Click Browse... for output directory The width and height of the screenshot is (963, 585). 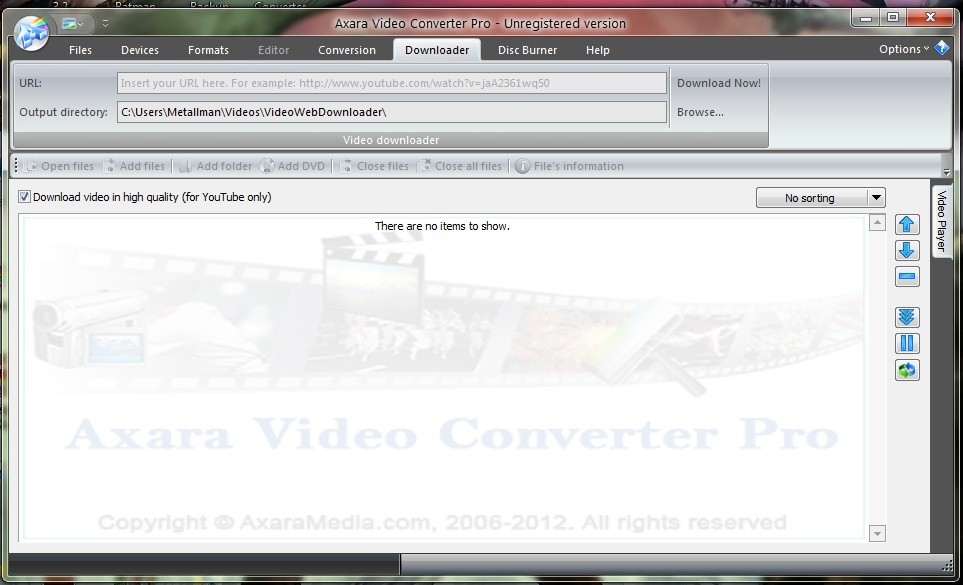pyautogui.click(x=700, y=112)
